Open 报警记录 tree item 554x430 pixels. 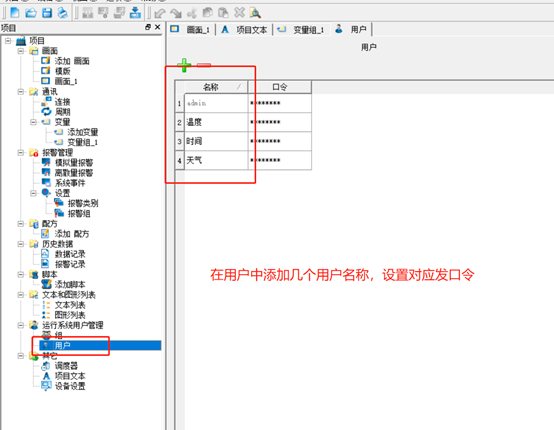click(x=70, y=264)
